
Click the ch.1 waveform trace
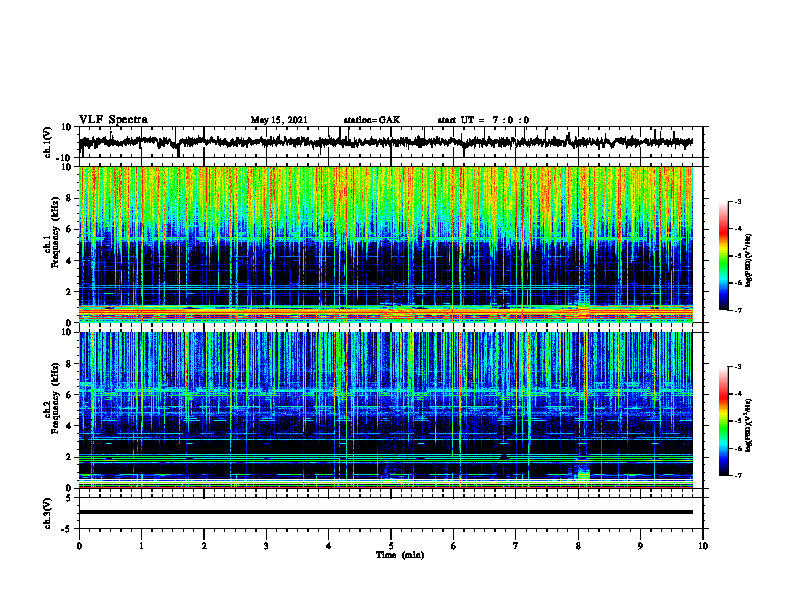tap(385, 142)
